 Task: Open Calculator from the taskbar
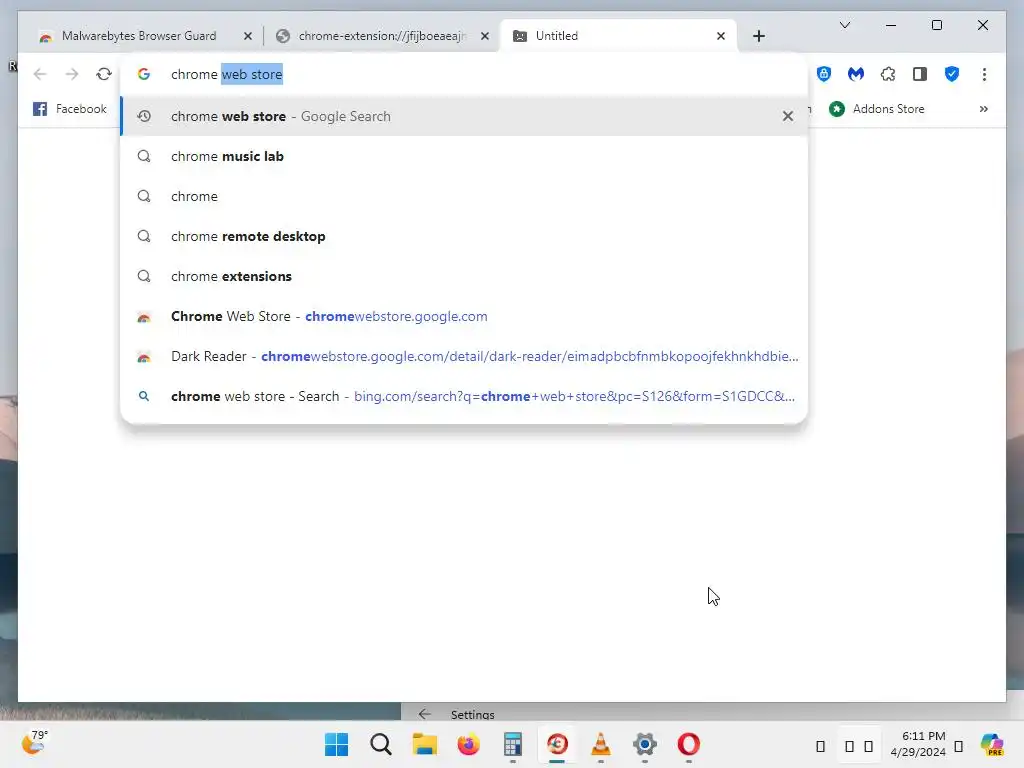(x=513, y=744)
